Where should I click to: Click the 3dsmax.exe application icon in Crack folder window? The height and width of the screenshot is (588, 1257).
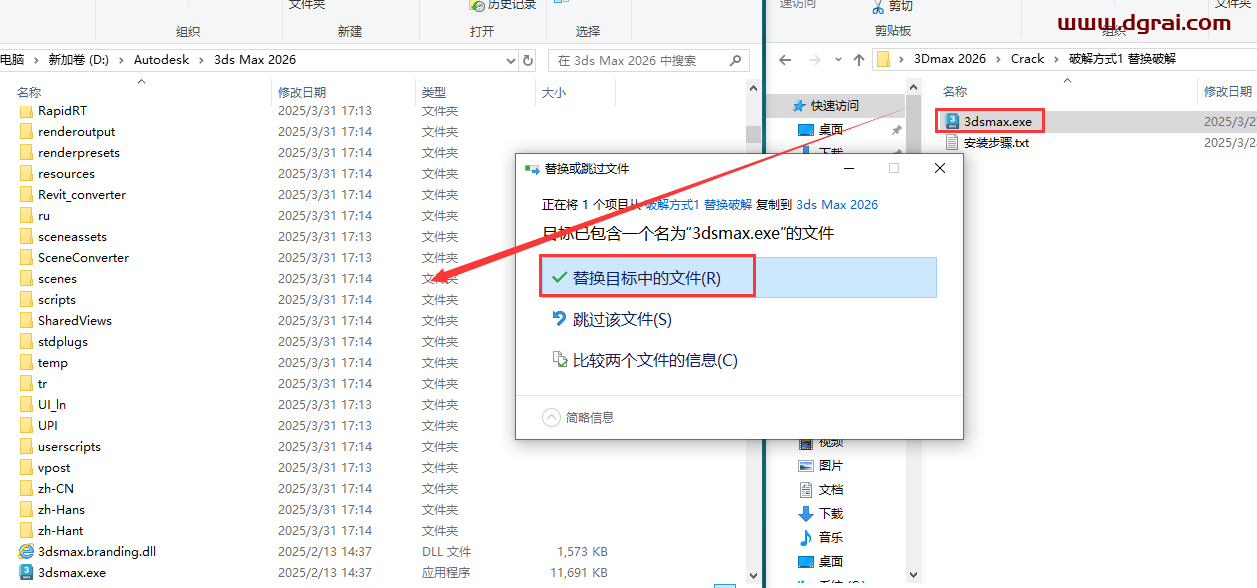(x=950, y=121)
